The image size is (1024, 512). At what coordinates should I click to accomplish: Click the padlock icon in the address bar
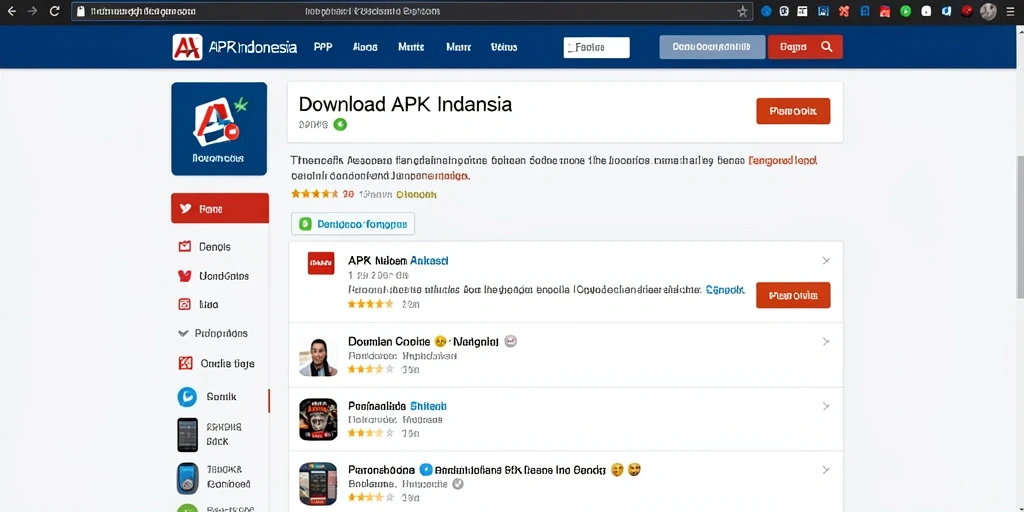81,11
